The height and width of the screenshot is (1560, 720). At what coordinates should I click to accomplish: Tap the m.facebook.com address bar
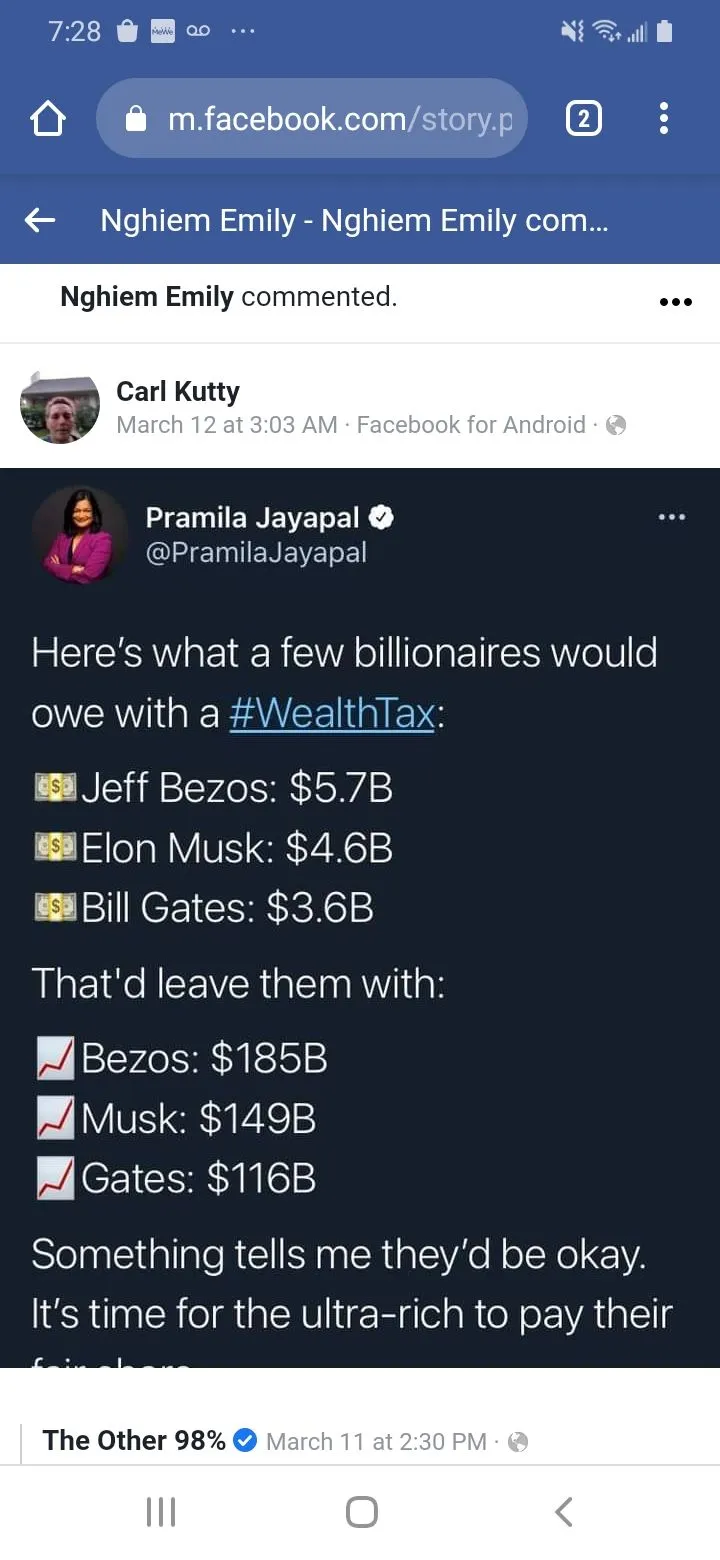pyautogui.click(x=340, y=120)
